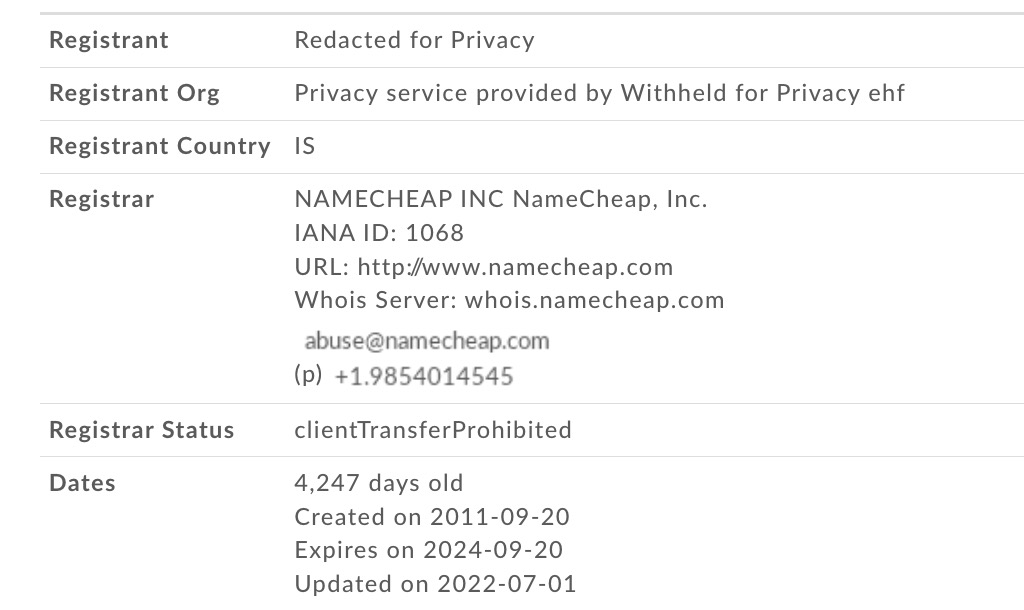The image size is (1024, 610).
Task: Click the Registrant Org label
Action: click(135, 93)
